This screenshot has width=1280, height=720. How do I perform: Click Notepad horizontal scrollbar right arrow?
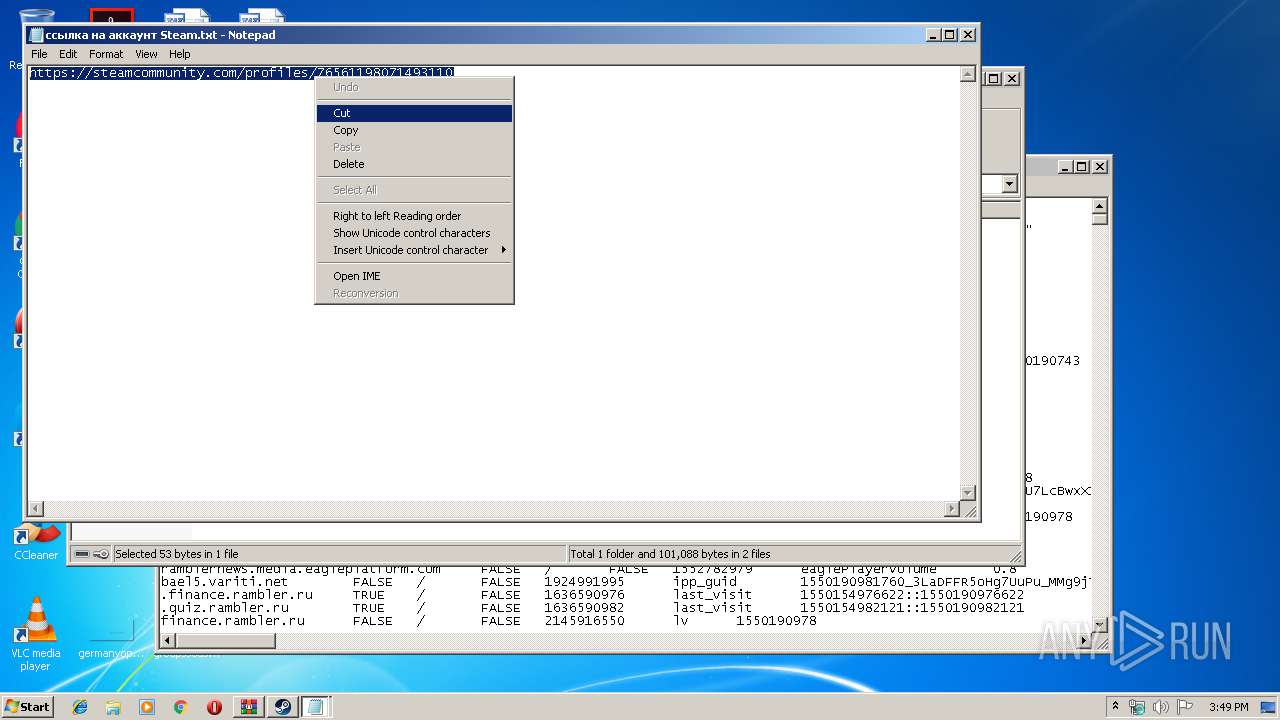[951, 509]
